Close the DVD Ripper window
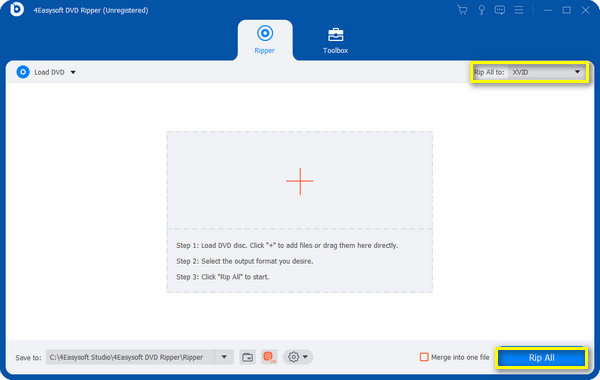The height and width of the screenshot is (380, 600). click(585, 10)
